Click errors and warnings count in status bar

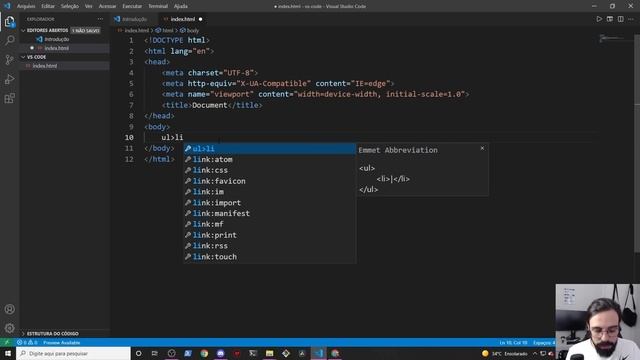pyautogui.click(x=27, y=342)
